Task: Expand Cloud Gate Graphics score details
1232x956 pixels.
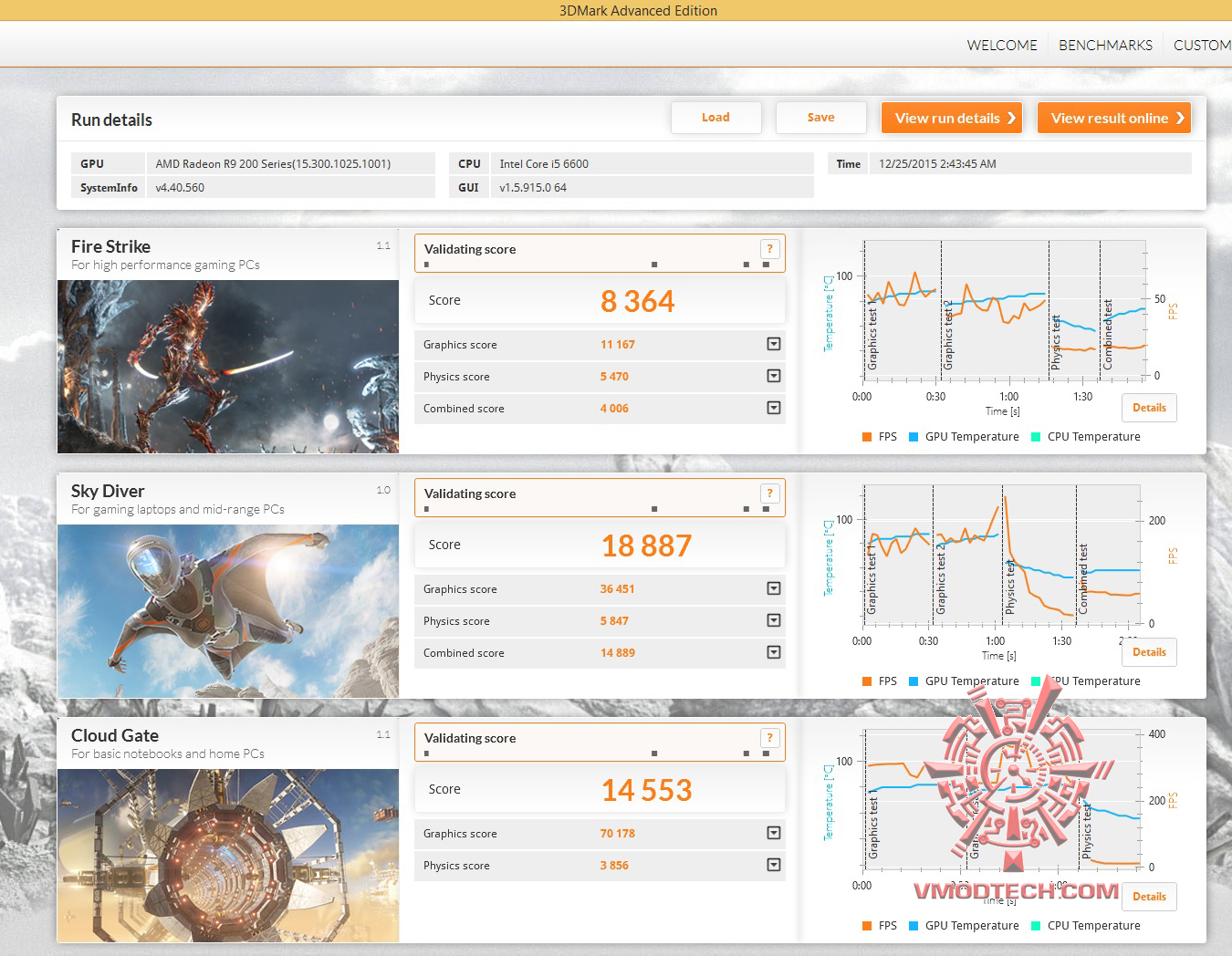Action: click(774, 833)
